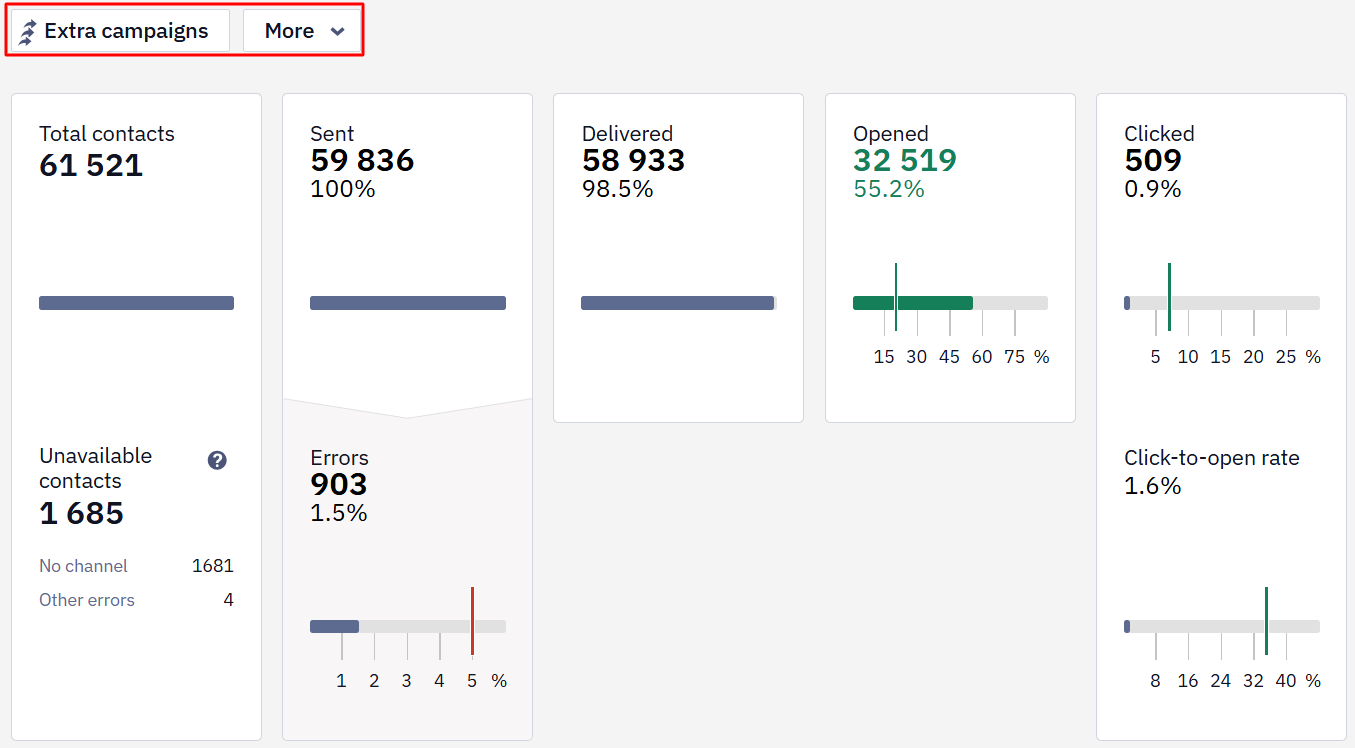Click the Extra campaigns button
Viewport: 1355px width, 748px height.
tap(120, 31)
